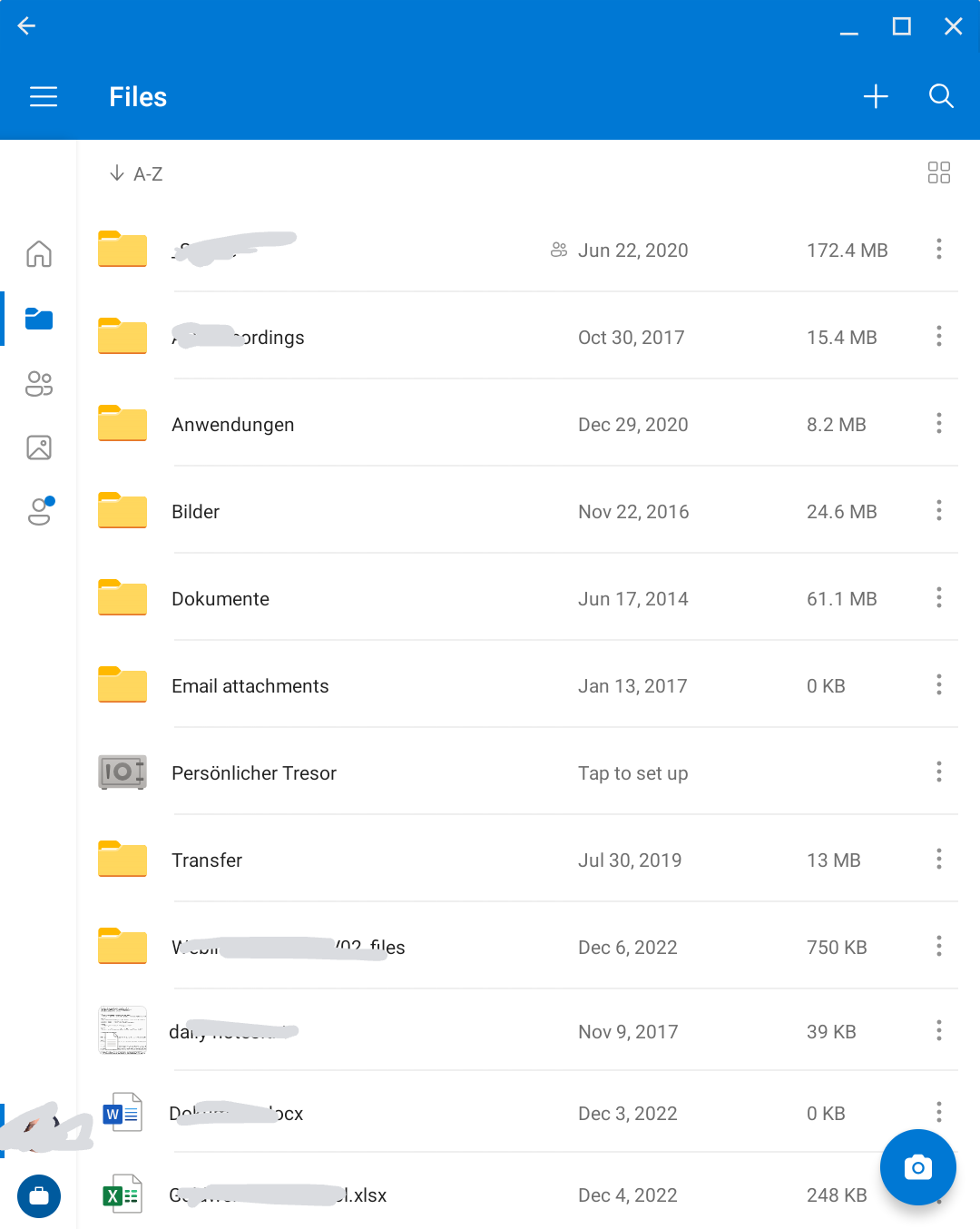
Task: Click 'Tap to set up' text
Action: pyautogui.click(x=633, y=773)
